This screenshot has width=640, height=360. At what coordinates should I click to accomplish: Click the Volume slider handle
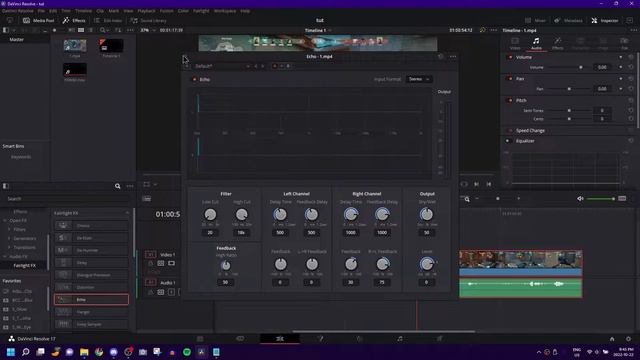click(x=581, y=67)
